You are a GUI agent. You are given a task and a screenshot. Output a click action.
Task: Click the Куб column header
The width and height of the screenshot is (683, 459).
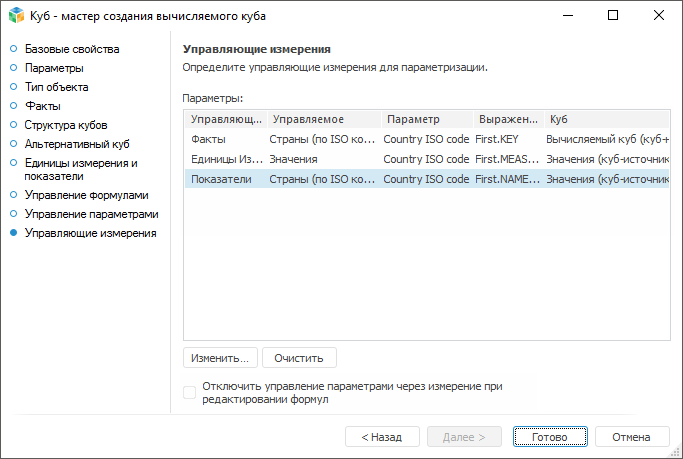pyautogui.click(x=605, y=119)
